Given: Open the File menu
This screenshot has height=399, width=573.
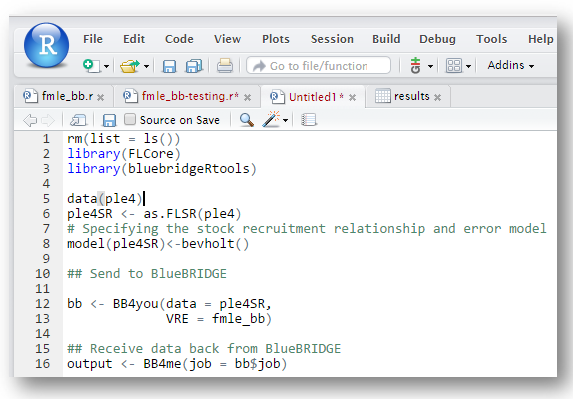Looking at the screenshot, I should point(93,39).
